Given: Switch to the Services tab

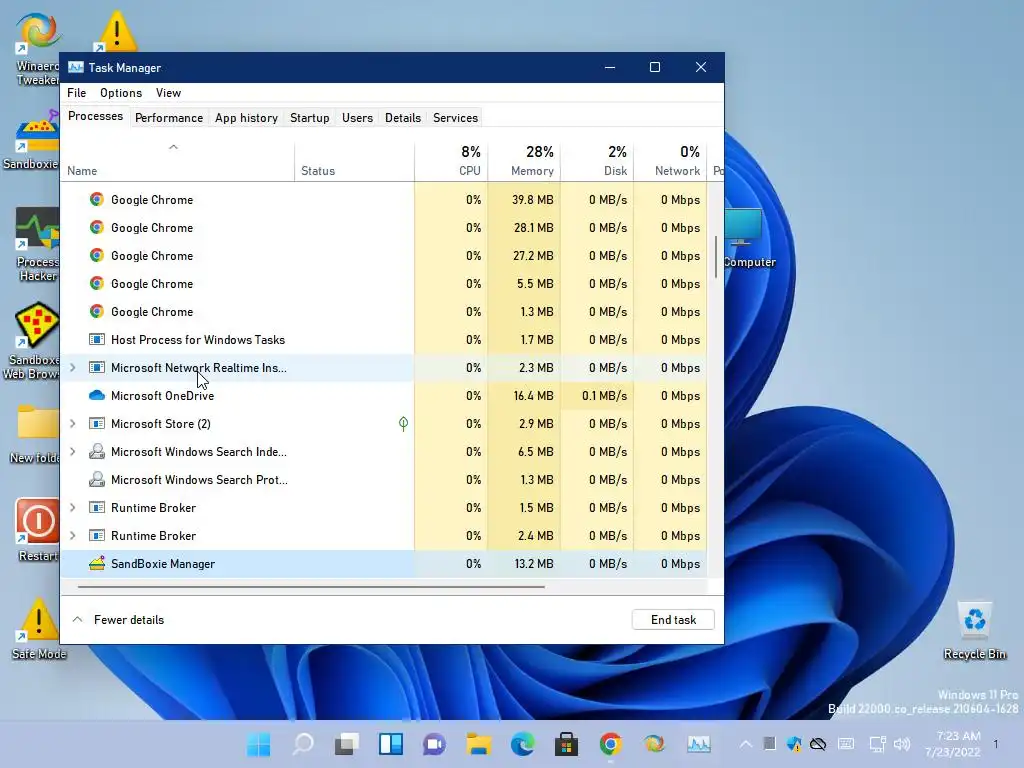Looking at the screenshot, I should click(455, 118).
